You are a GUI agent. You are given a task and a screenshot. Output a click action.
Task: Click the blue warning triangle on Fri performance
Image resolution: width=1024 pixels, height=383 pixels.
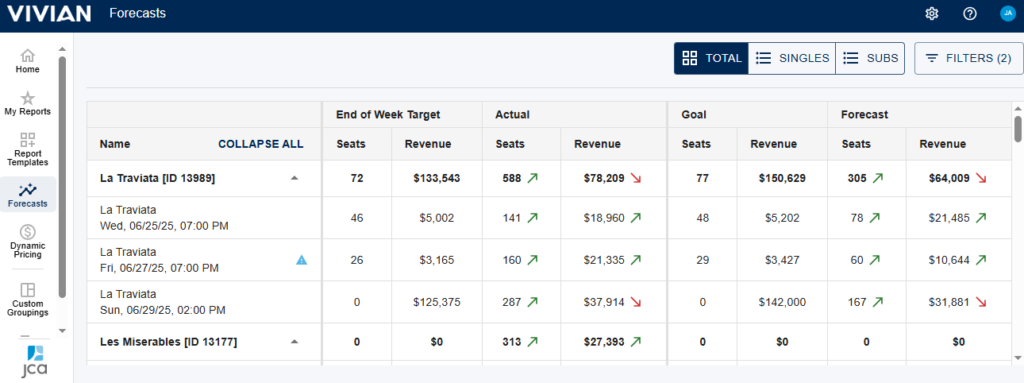pyautogui.click(x=301, y=260)
